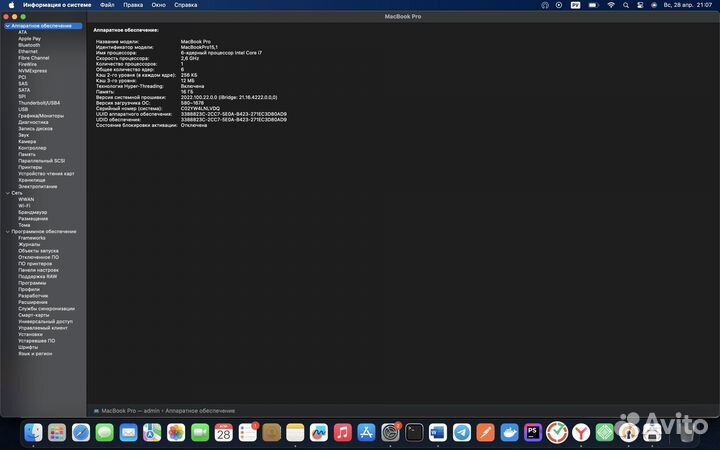Open Microsoft Word in the Dock
This screenshot has height=450, width=720.
[438, 432]
